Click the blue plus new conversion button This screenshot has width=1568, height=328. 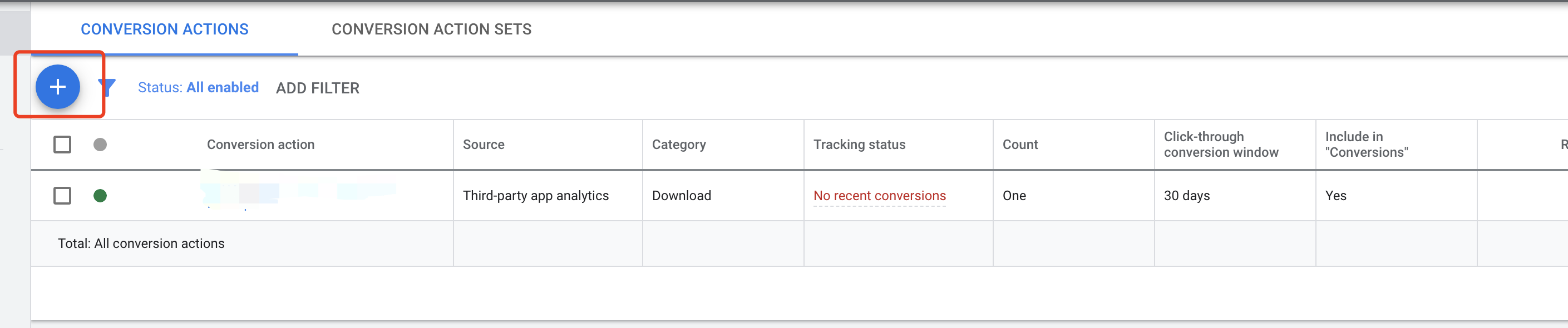coord(58,87)
